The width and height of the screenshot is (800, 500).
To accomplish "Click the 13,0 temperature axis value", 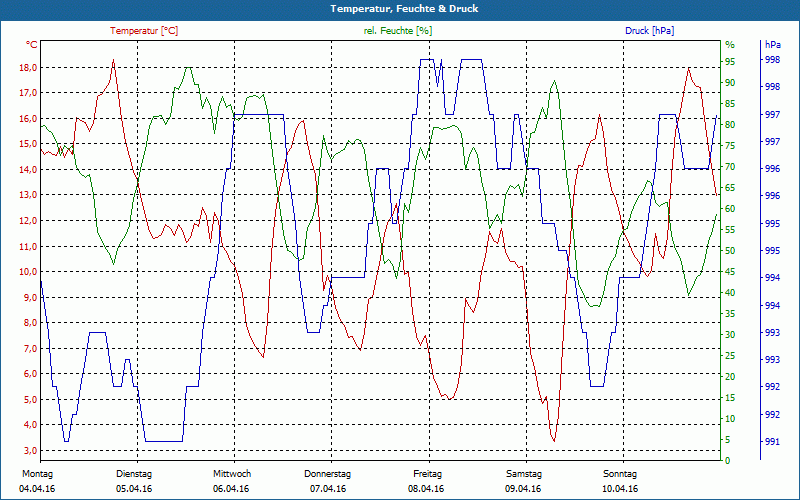I will pyautogui.click(x=28, y=195).
